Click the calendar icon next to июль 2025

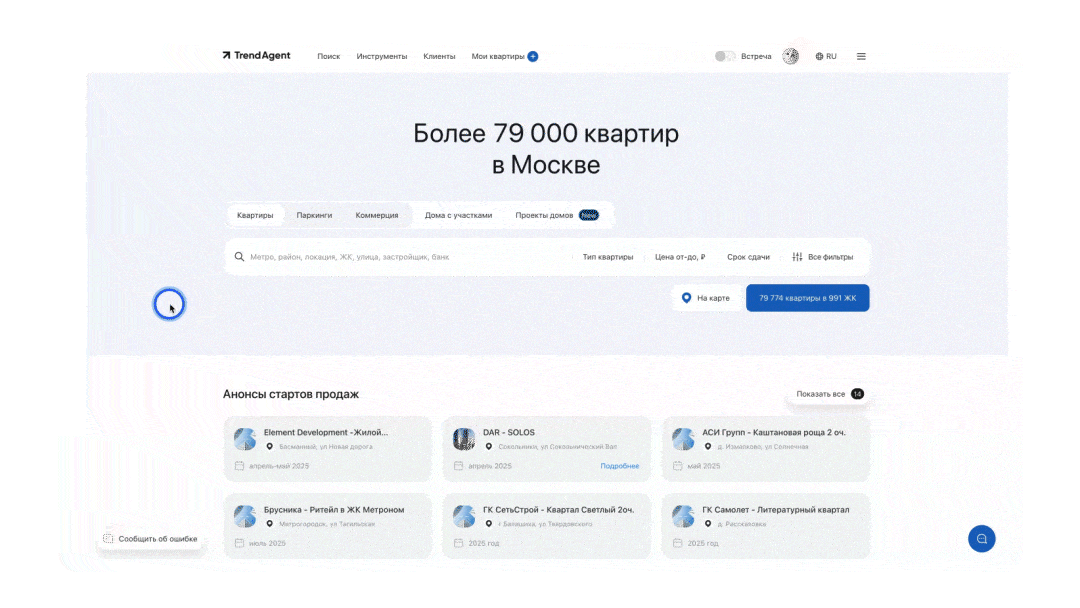[239, 543]
